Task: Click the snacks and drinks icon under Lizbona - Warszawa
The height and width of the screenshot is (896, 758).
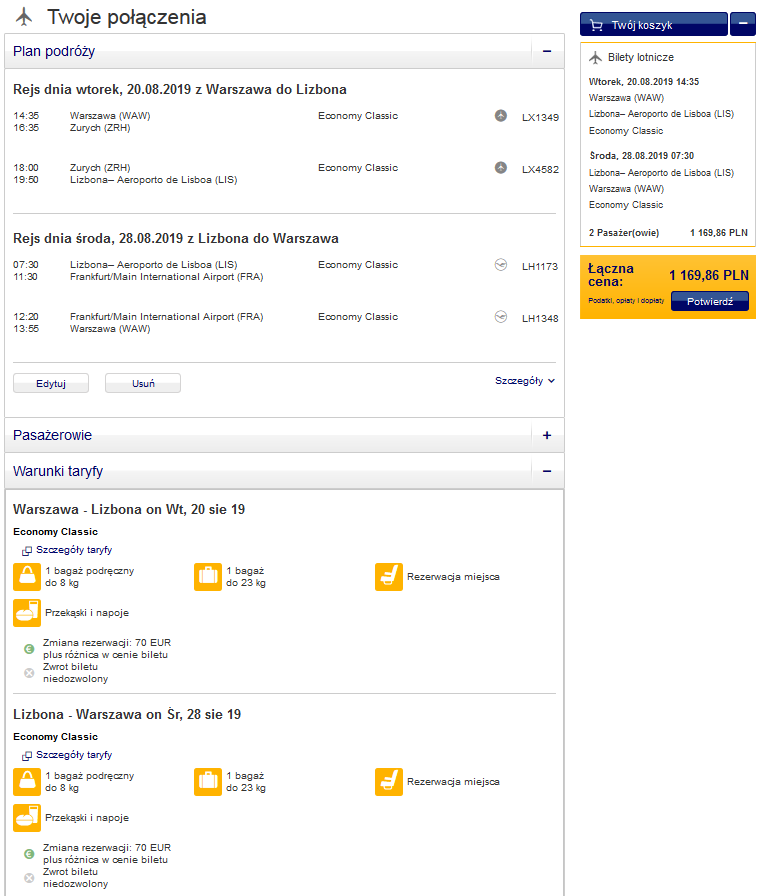Action: click(27, 818)
